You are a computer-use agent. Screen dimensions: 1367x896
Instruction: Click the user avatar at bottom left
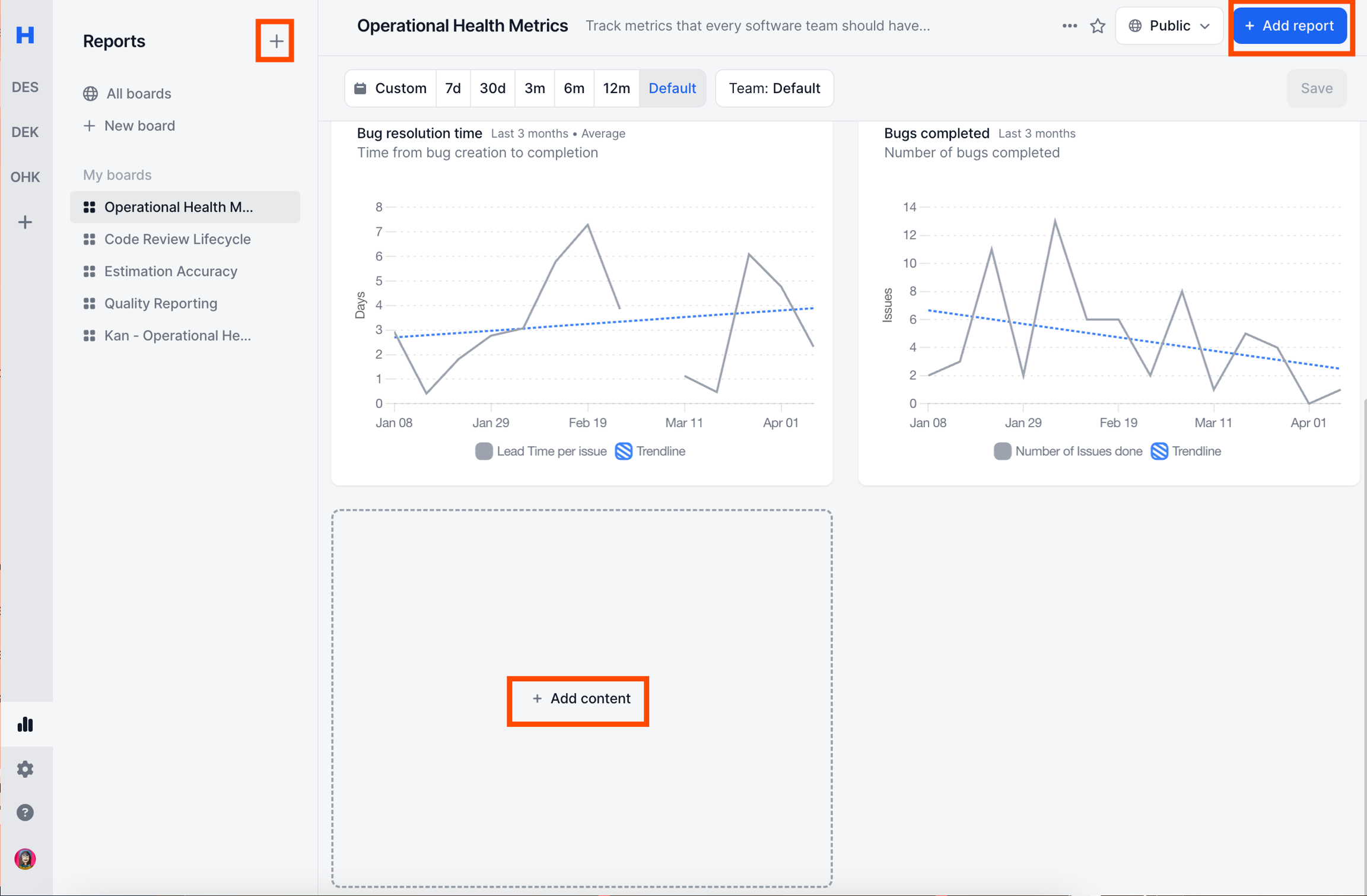tap(25, 859)
